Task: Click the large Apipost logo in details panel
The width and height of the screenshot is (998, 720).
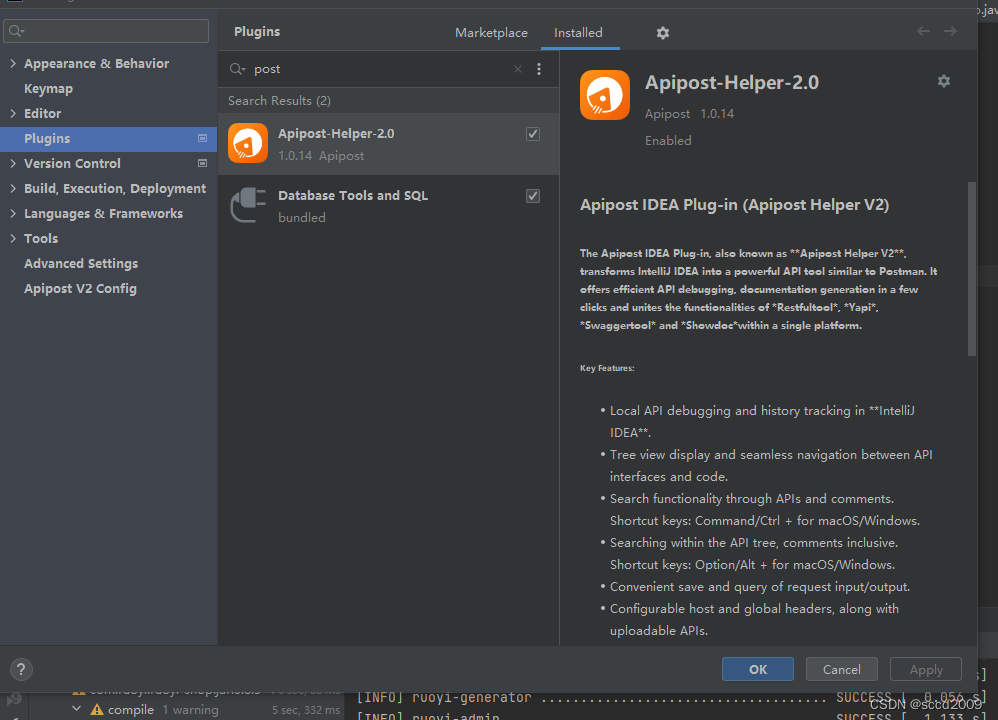Action: tap(605, 95)
